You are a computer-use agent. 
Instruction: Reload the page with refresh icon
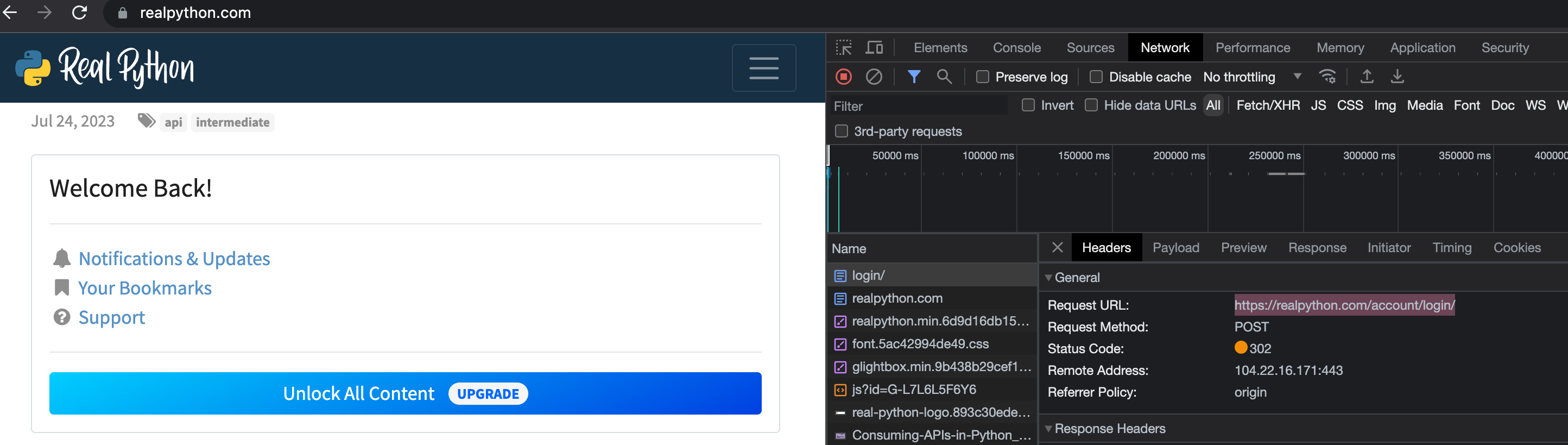click(79, 12)
